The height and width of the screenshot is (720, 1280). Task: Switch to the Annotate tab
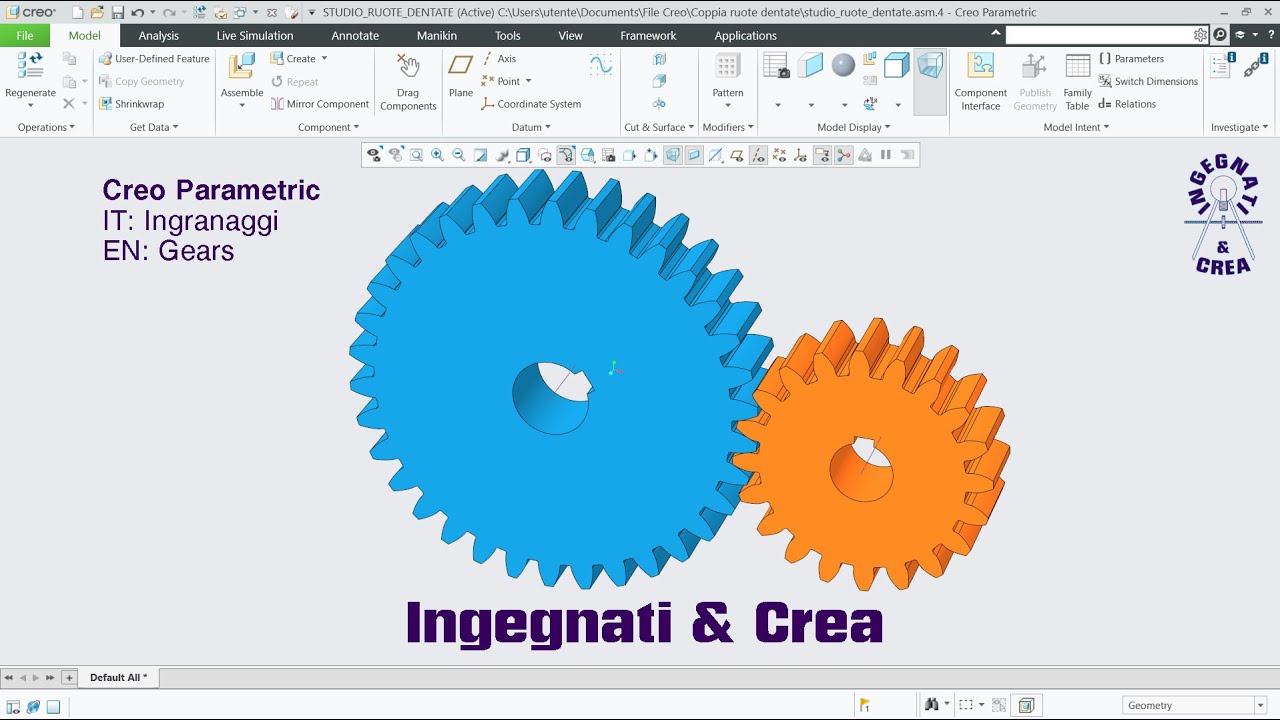[x=355, y=35]
